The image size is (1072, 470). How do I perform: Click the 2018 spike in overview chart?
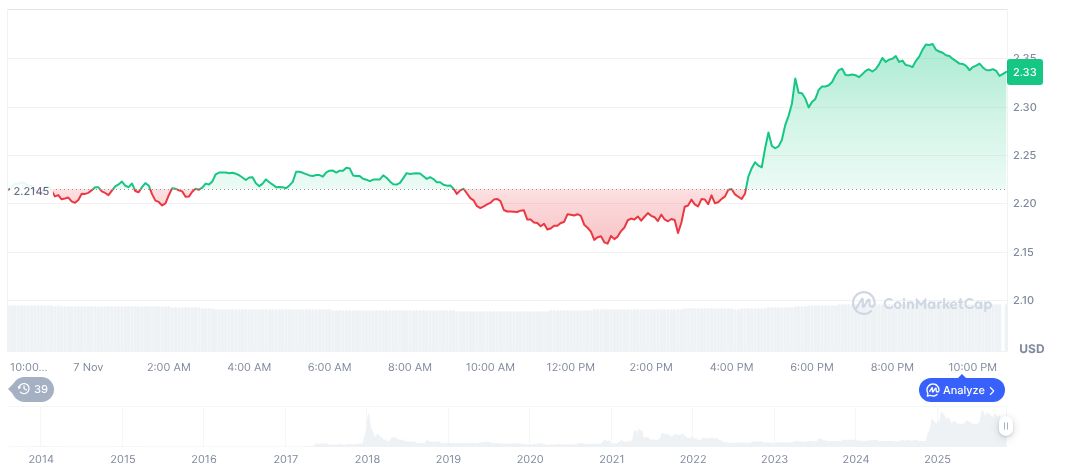point(368,420)
